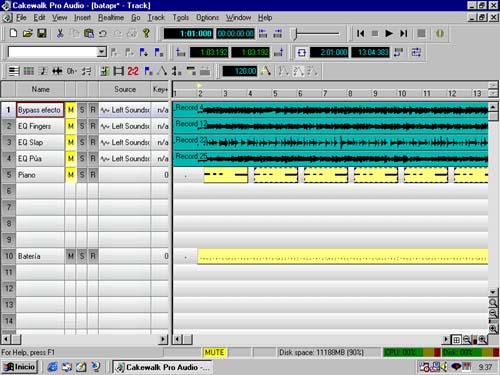Unmute the EQ Fingers track
The image size is (500, 375).
pyautogui.click(x=71, y=126)
